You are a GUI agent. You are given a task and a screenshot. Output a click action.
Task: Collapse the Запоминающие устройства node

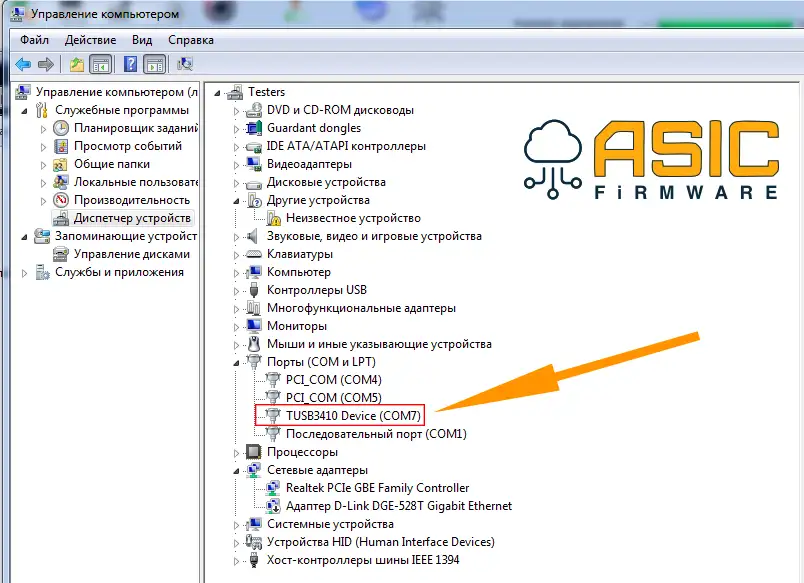[x=24, y=237]
